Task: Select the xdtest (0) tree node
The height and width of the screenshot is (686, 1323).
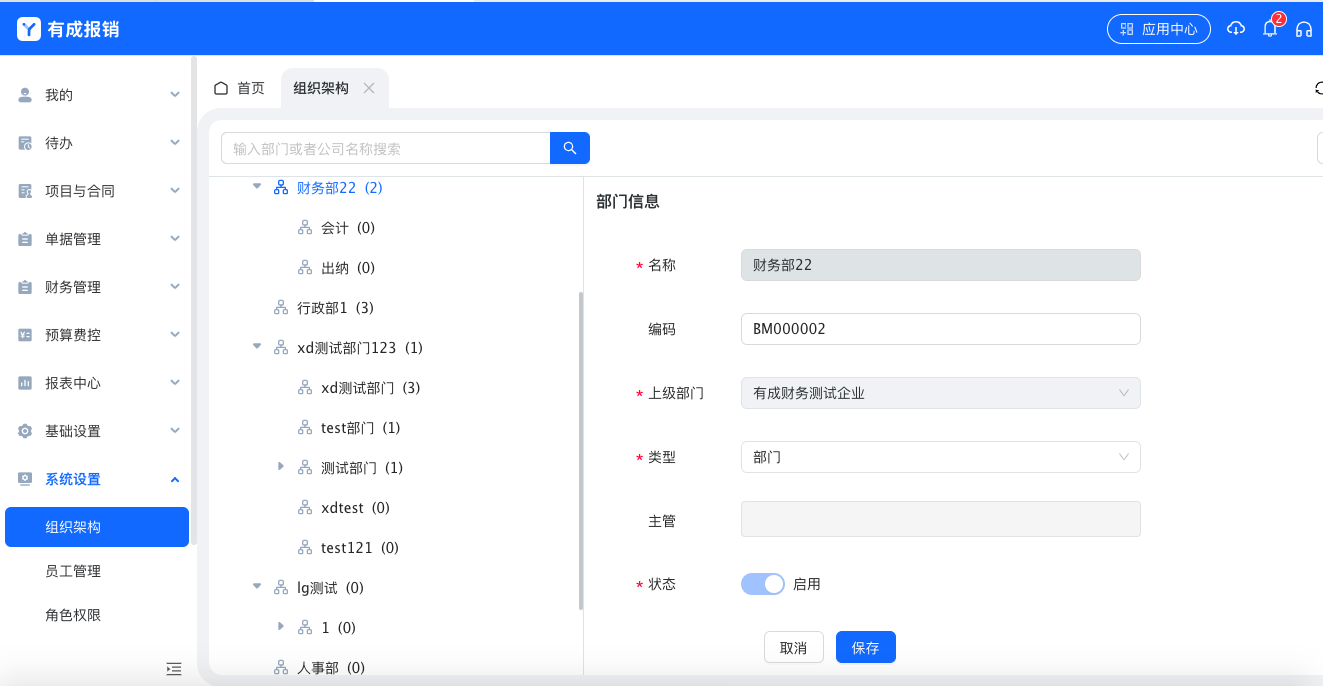Action: 355,508
